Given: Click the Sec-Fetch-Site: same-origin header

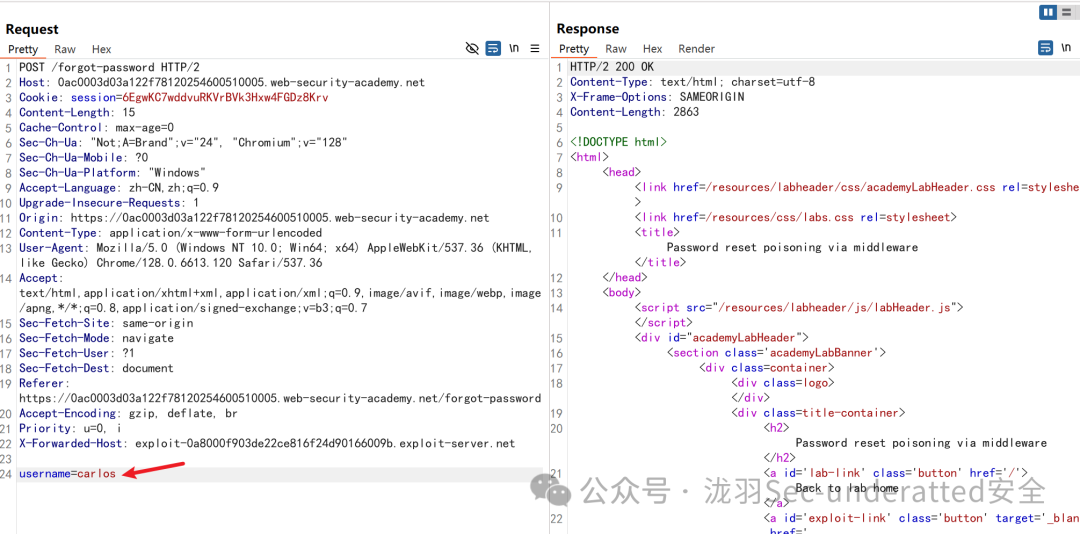Looking at the screenshot, I should (106, 322).
